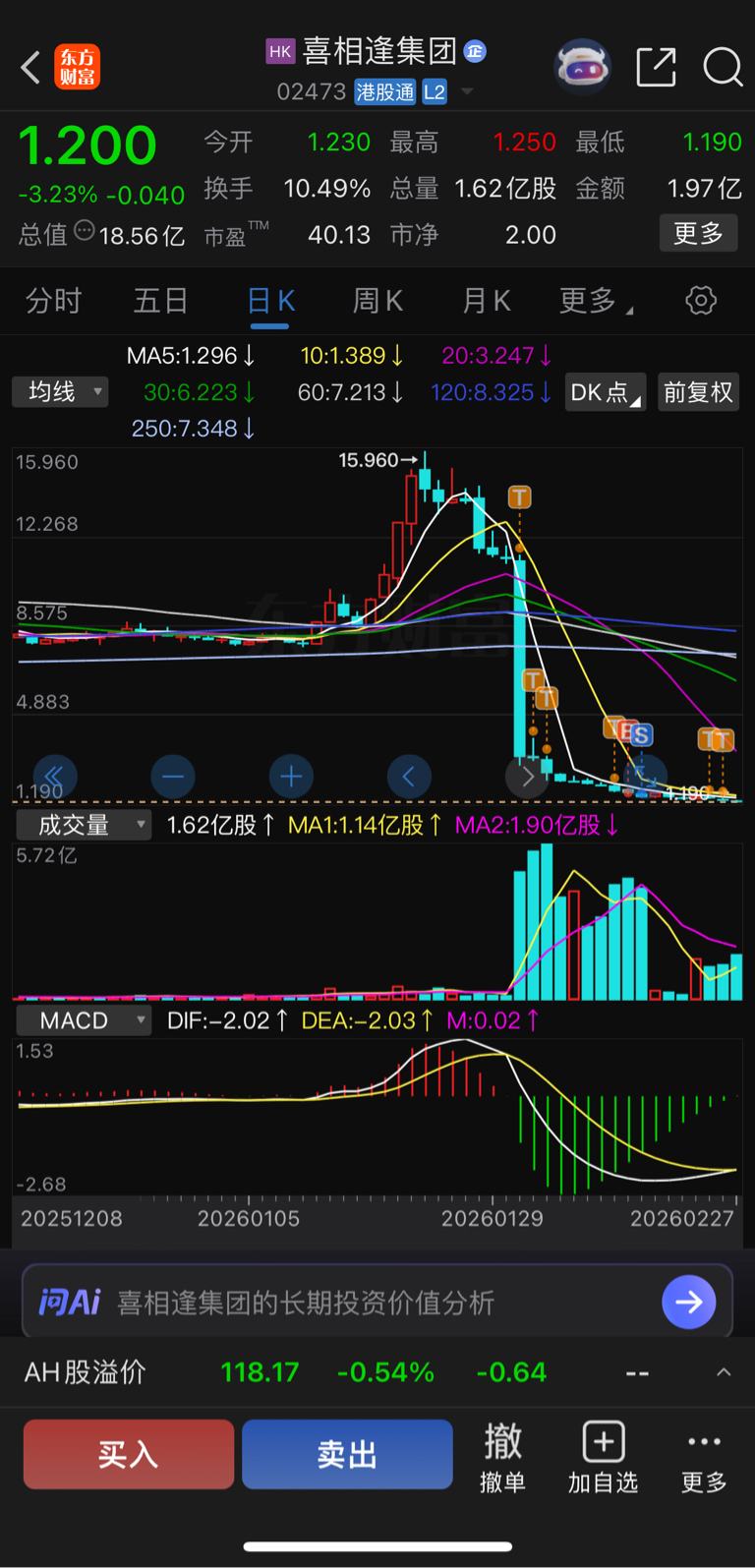Screen dimensions: 755x1568
Task: Tap the MA2:1.90亿股 volume value
Action: pyautogui.click(x=537, y=825)
